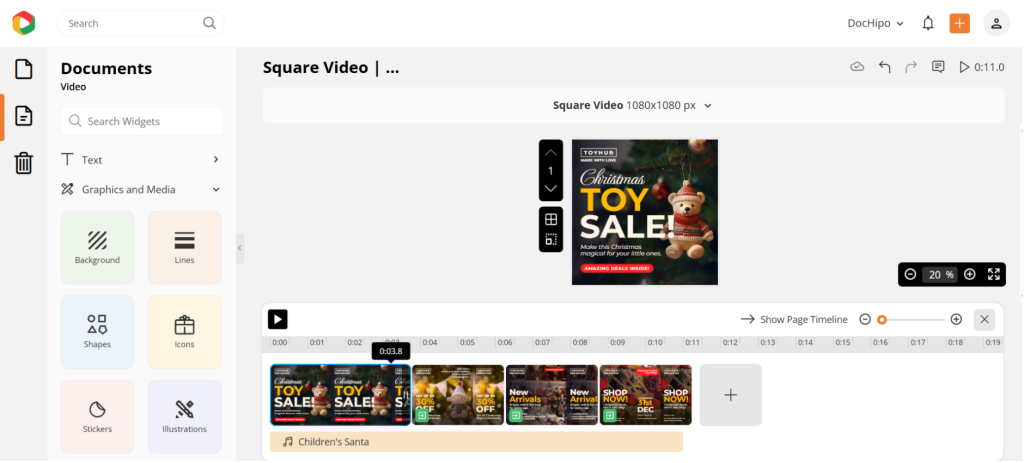Click the 0:05 mark on timeline ruler
Viewport: 1024px width, 463px height.
(x=467, y=342)
